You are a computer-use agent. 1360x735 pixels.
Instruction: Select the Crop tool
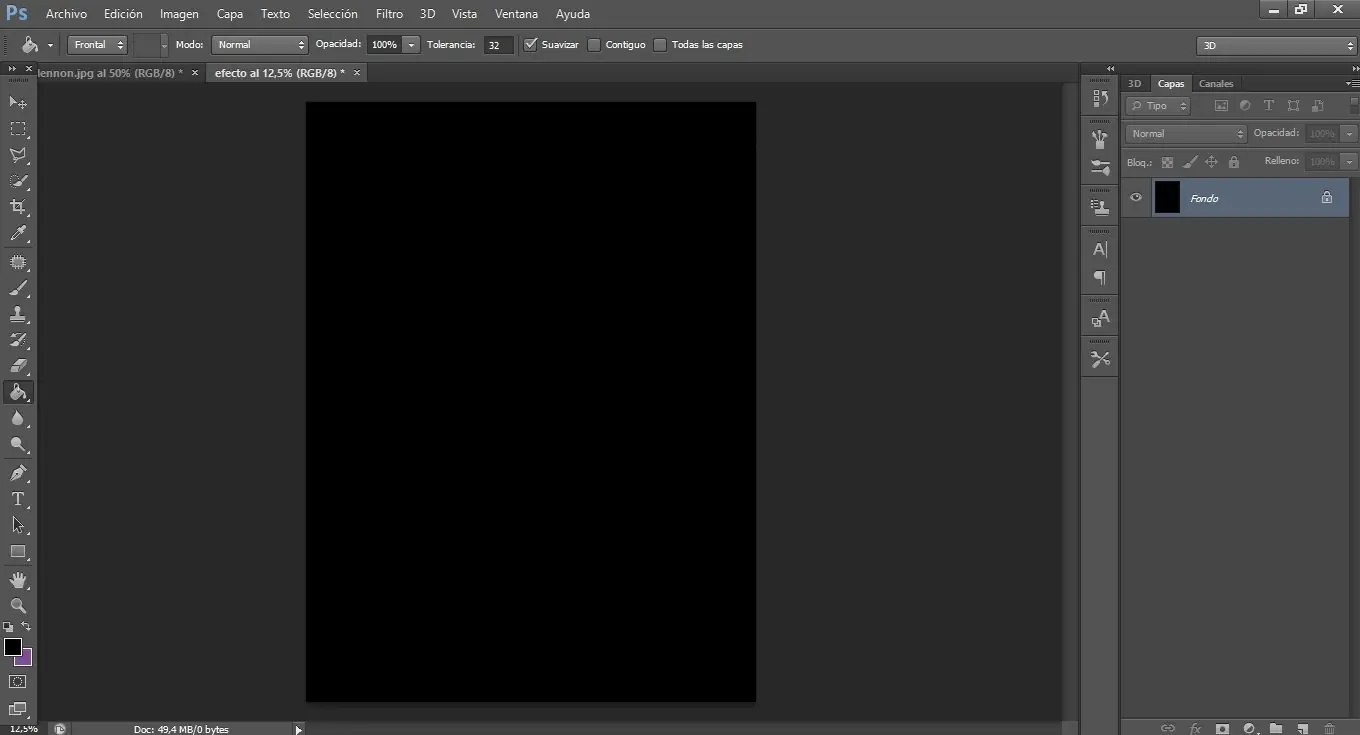(18, 207)
